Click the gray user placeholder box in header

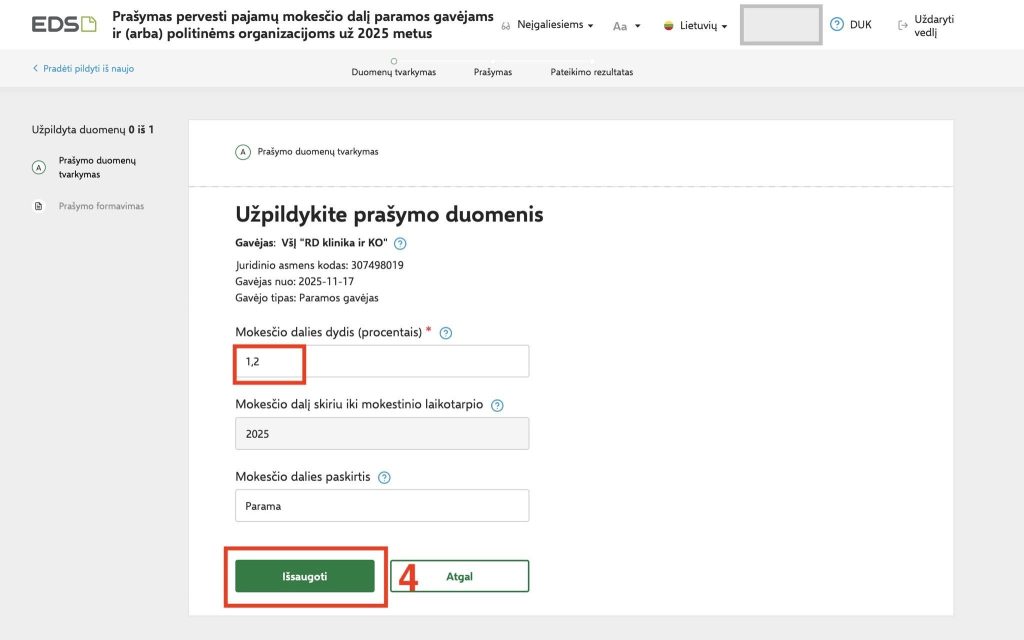[x=781, y=25]
